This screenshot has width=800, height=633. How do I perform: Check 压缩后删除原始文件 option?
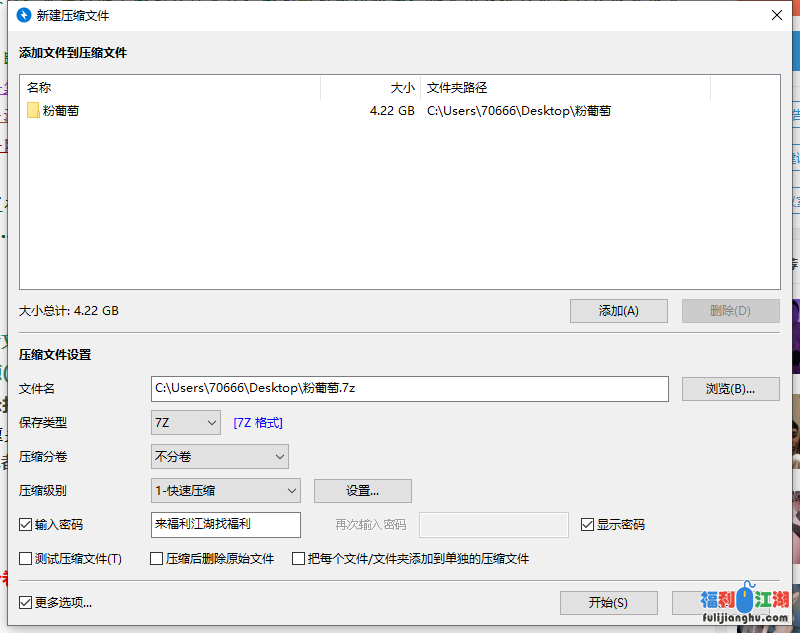pyautogui.click(x=157, y=559)
